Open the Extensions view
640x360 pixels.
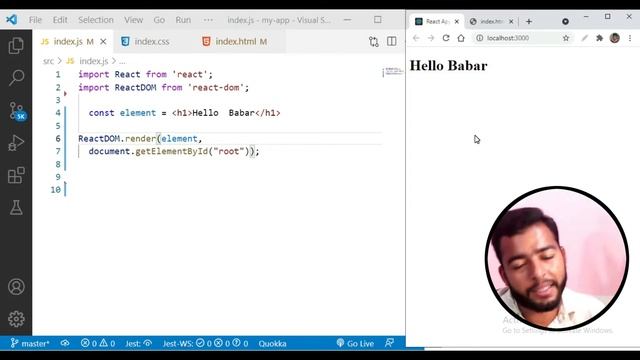point(16,175)
